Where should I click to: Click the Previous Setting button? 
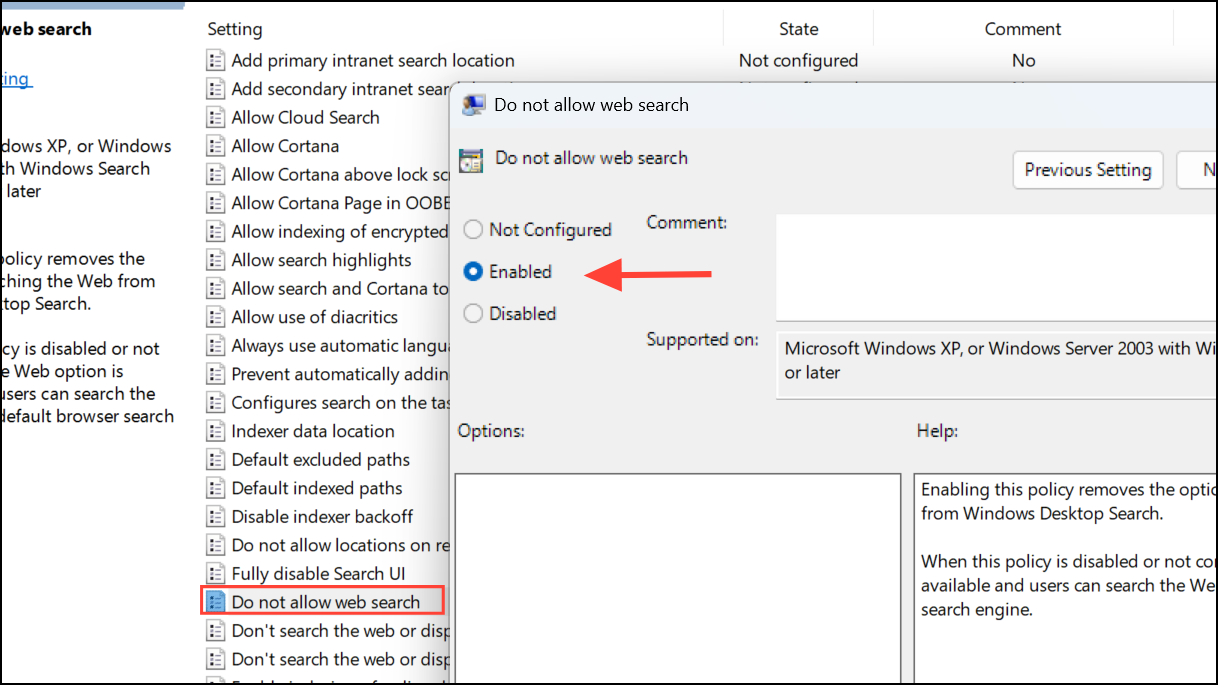click(x=1088, y=170)
